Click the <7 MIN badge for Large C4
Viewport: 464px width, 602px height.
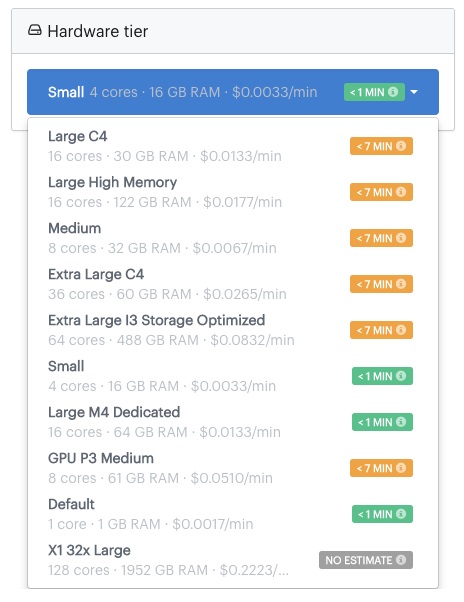pos(381,146)
